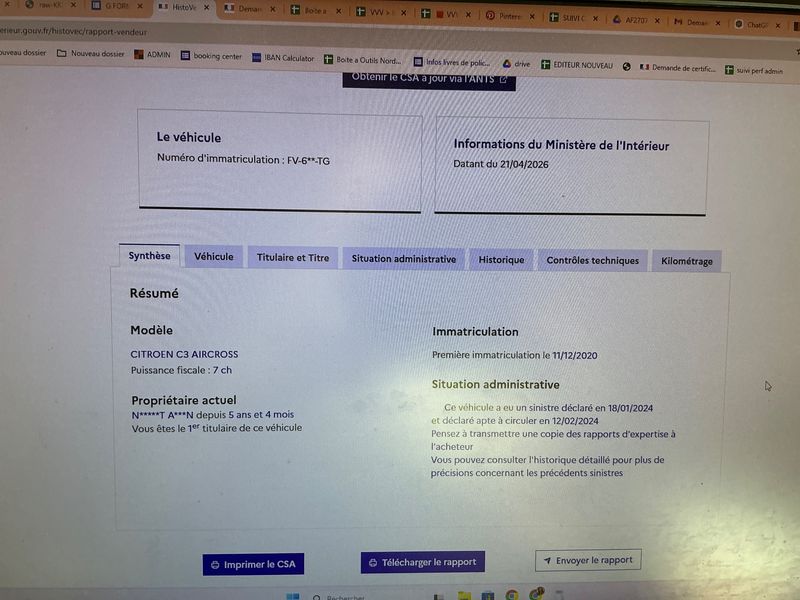Open the IBAN Calculator bookmark
The image size is (800, 600).
283,58
